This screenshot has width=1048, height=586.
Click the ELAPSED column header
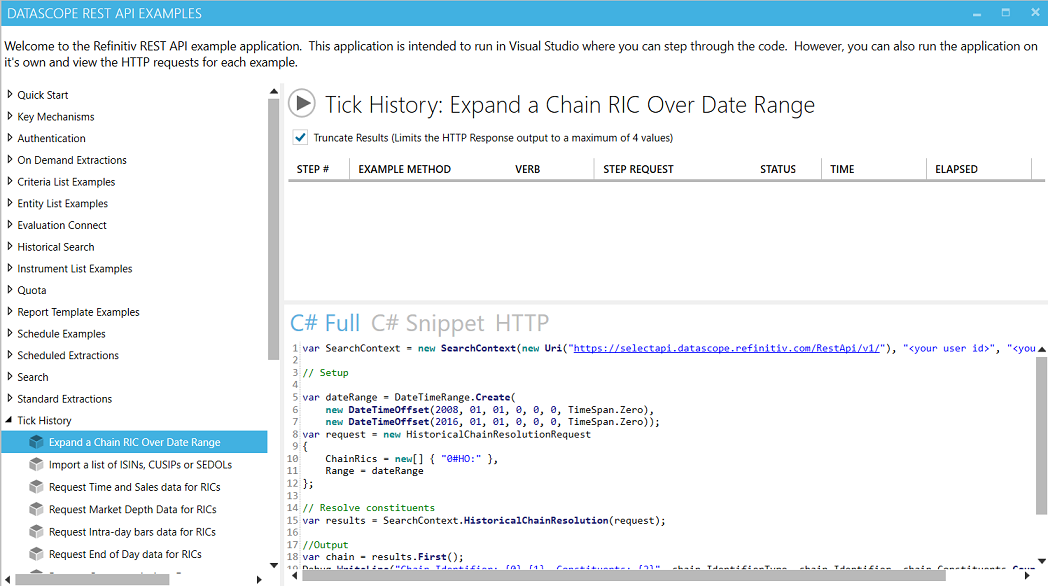pyautogui.click(x=956, y=169)
